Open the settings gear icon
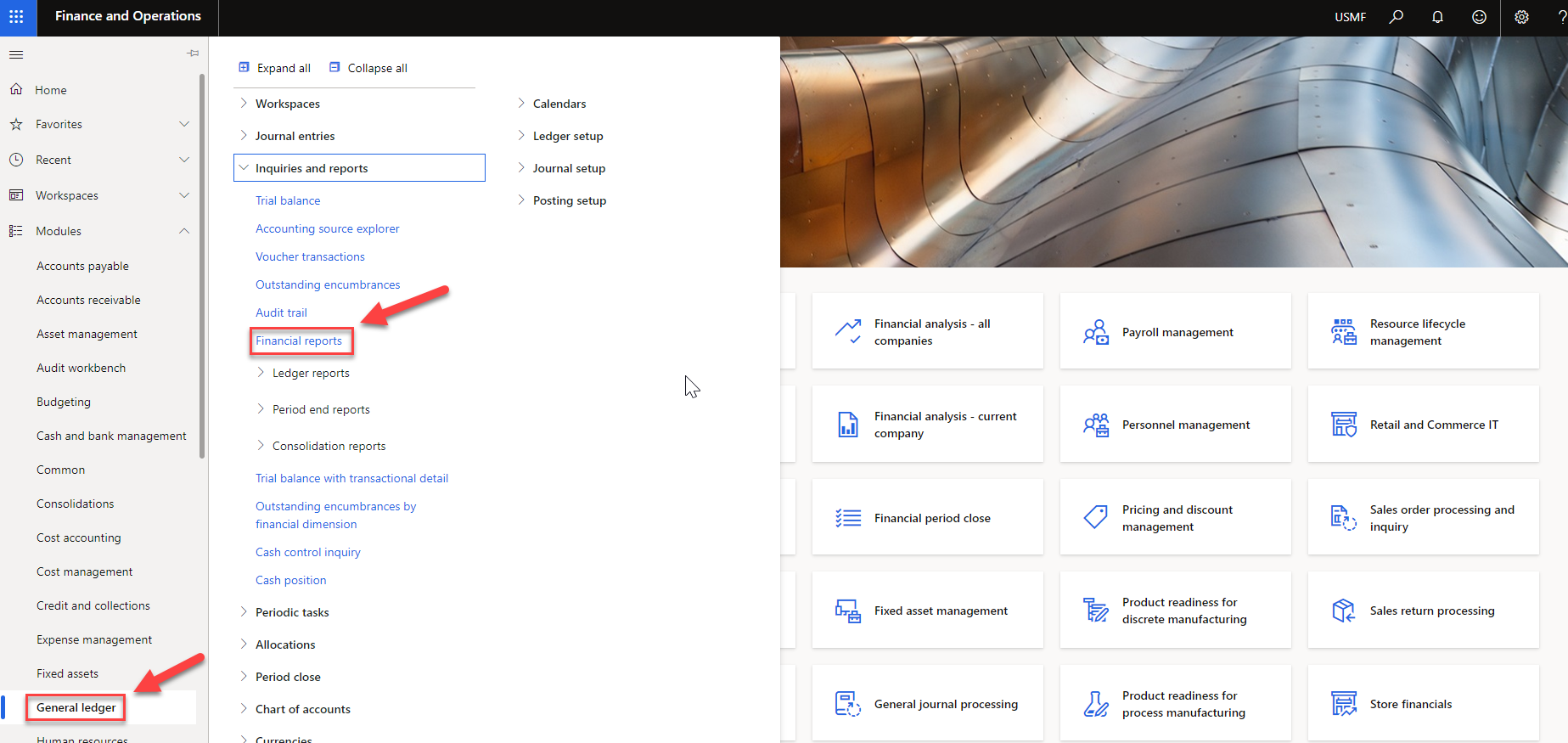 pyautogui.click(x=1521, y=17)
